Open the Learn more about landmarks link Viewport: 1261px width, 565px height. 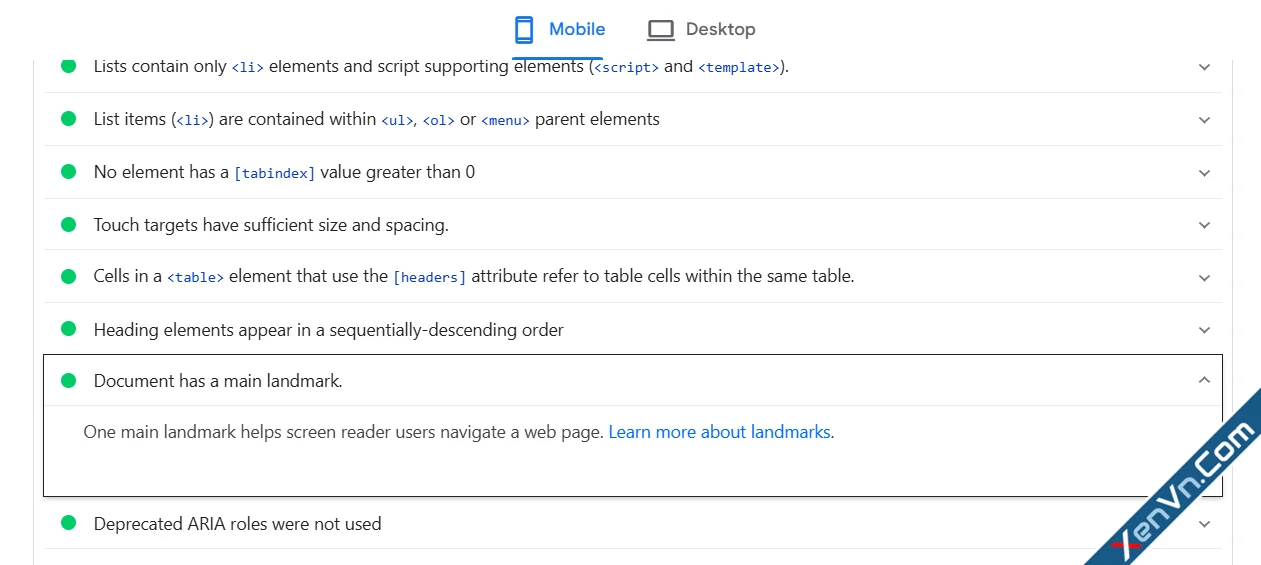pos(719,432)
